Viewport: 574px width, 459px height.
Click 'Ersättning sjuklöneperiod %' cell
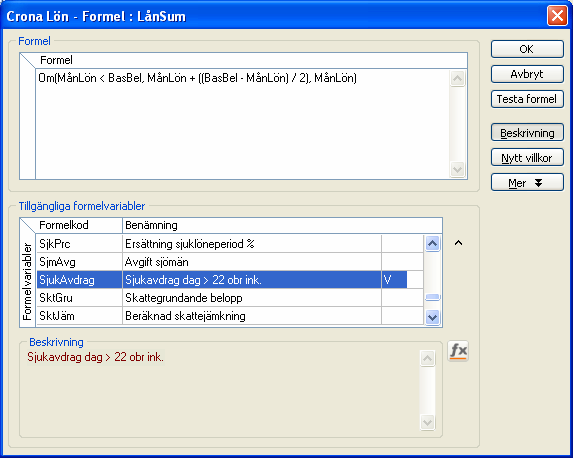252,244
